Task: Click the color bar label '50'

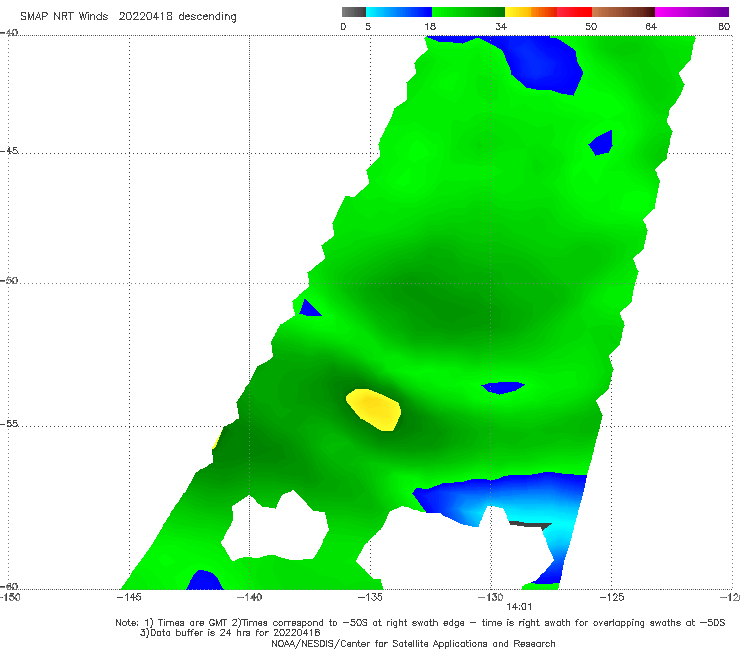Action: tap(591, 26)
